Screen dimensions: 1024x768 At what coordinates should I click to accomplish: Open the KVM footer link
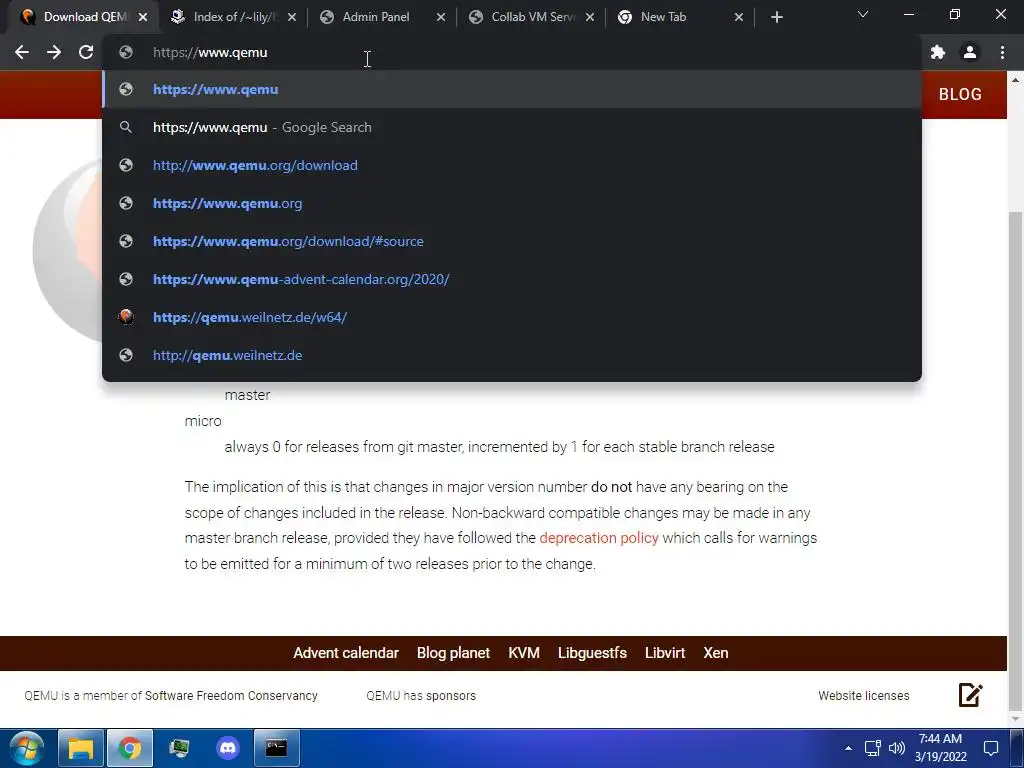524,653
